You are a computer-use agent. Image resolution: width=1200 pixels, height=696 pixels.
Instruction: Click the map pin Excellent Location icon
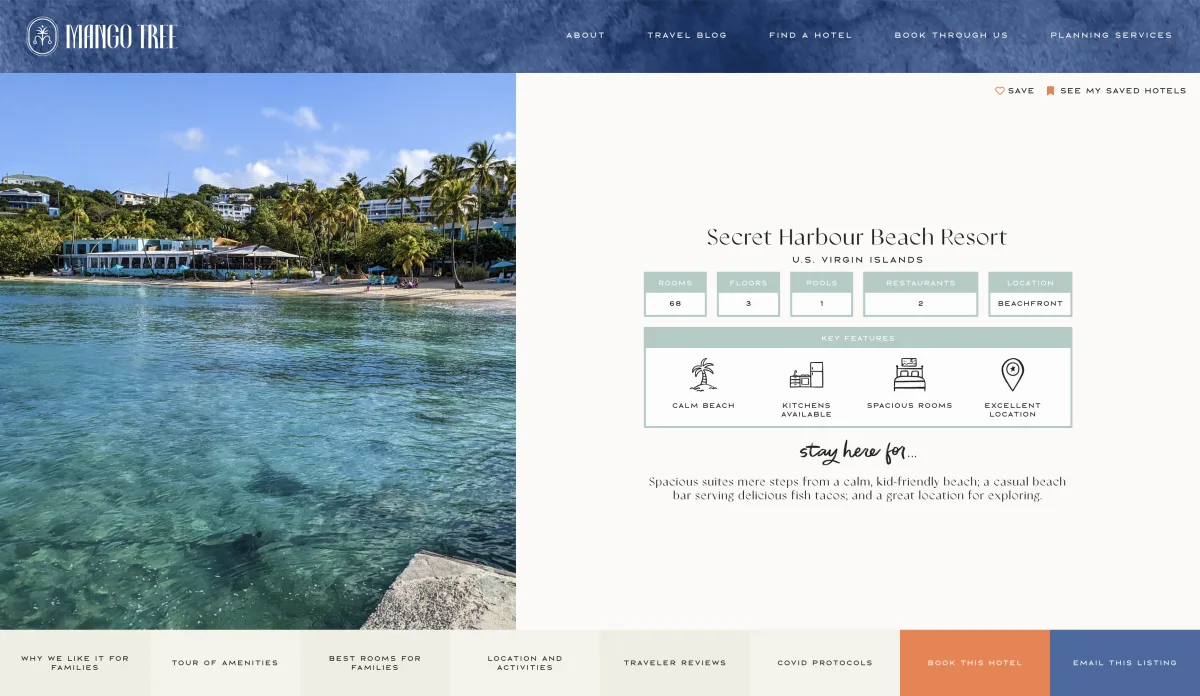[1013, 375]
